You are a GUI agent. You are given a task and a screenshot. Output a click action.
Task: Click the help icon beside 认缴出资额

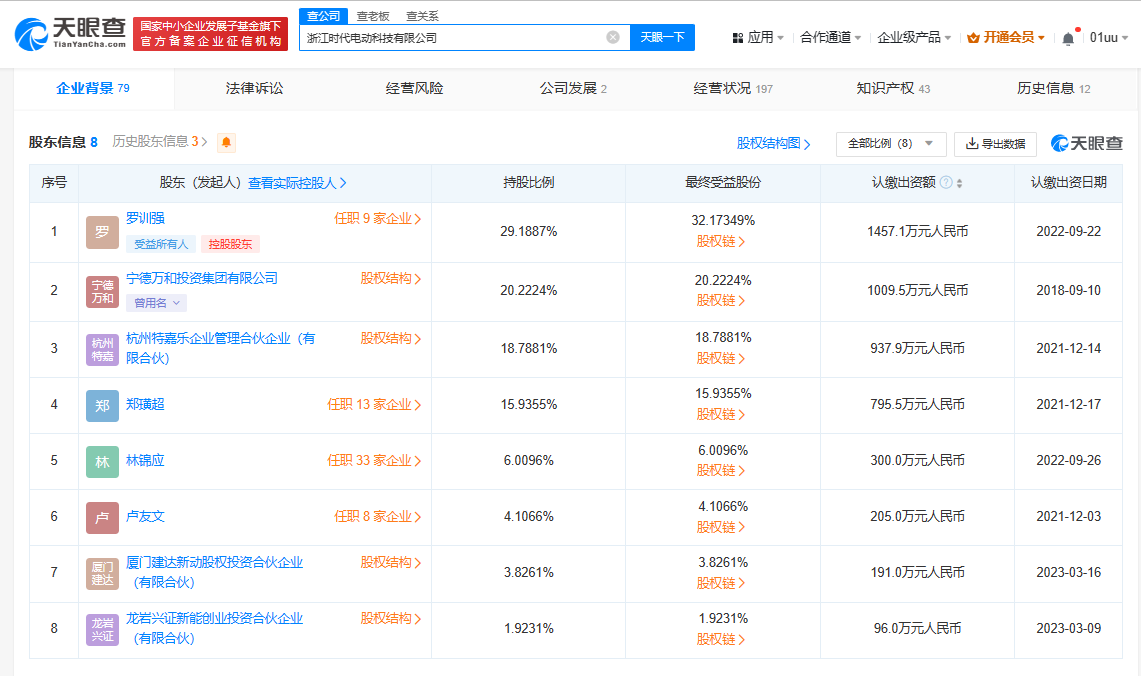point(946,183)
